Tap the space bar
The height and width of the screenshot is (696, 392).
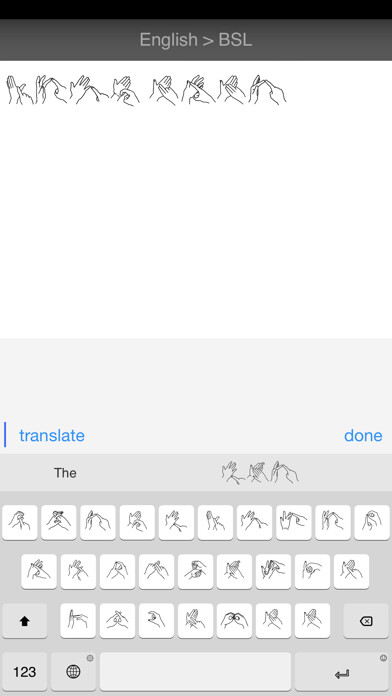195,671
